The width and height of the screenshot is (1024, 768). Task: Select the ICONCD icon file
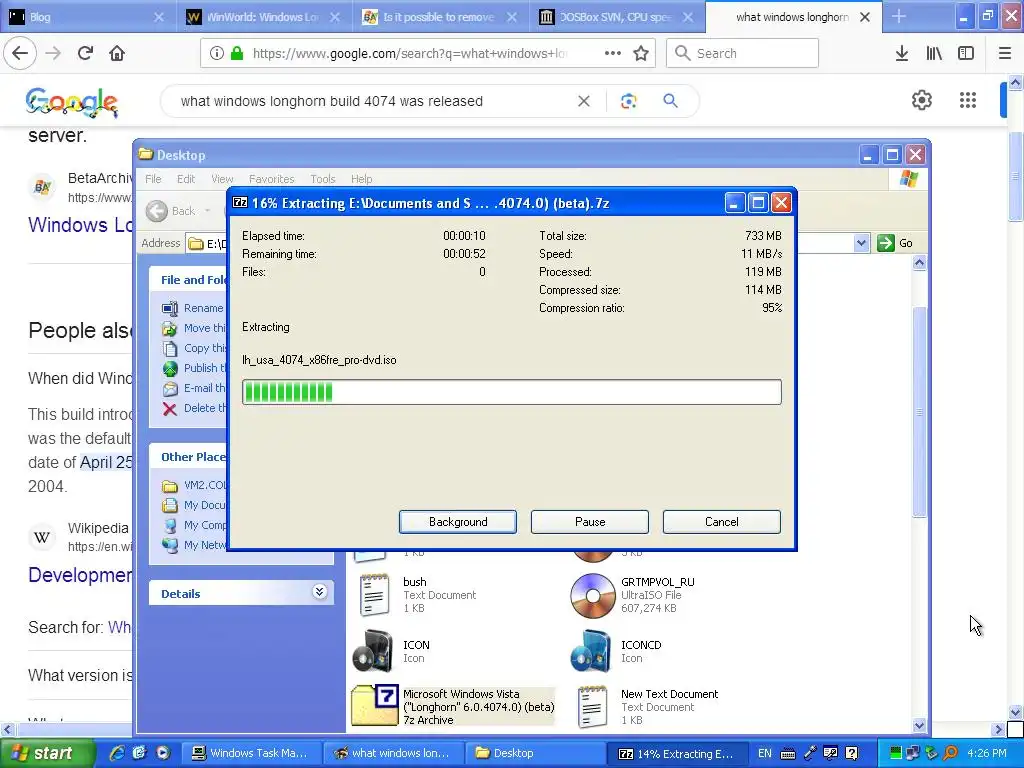pyautogui.click(x=591, y=651)
